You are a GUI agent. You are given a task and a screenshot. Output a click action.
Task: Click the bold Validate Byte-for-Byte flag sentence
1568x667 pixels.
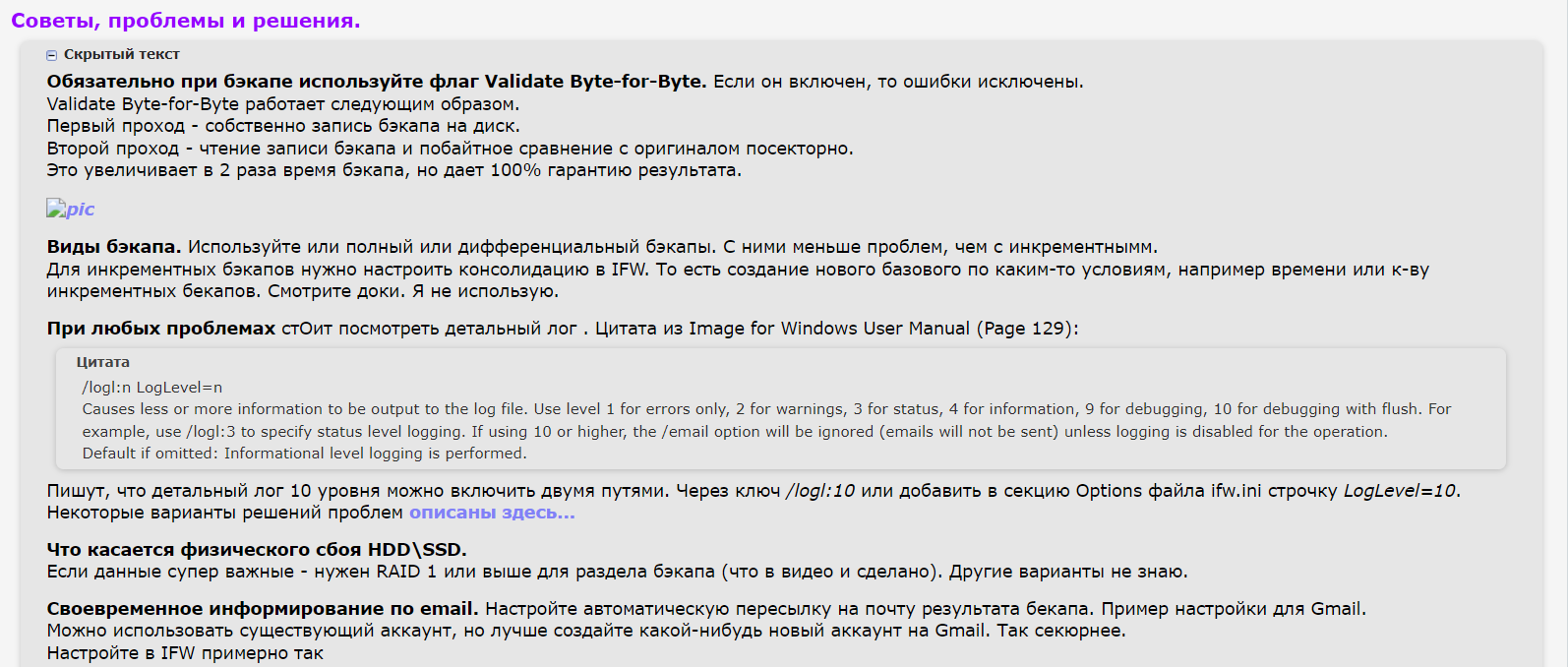[x=376, y=82]
